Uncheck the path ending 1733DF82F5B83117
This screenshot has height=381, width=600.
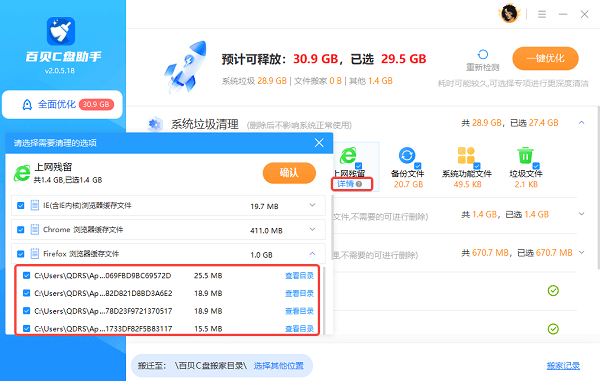pos(26,328)
